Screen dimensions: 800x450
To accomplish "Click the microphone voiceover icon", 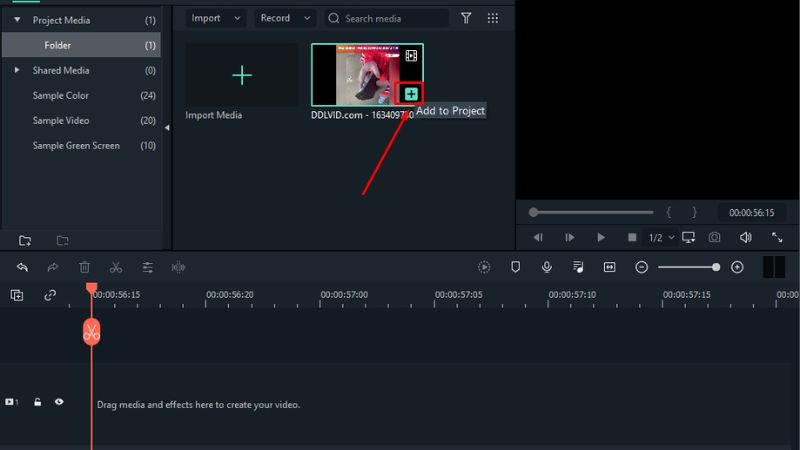I will [x=547, y=267].
